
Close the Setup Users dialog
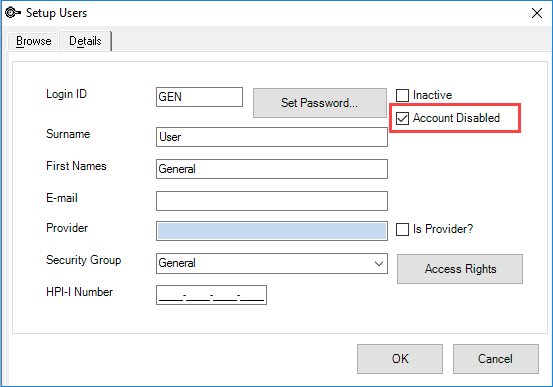[x=537, y=13]
